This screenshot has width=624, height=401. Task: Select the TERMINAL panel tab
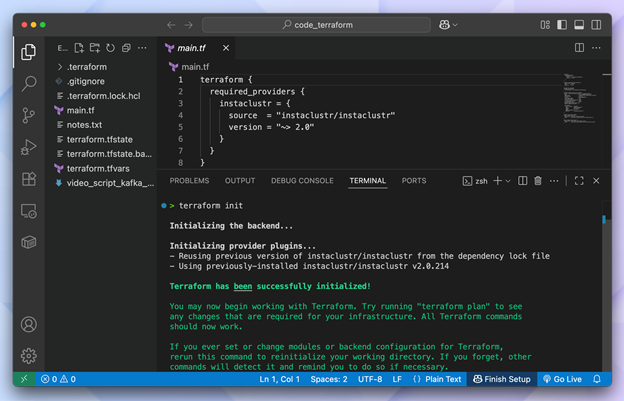tap(368, 181)
